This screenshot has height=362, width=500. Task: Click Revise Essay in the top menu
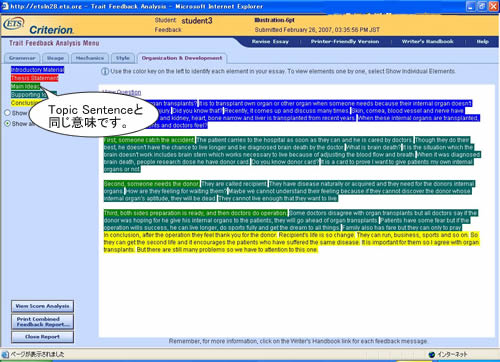(270, 42)
